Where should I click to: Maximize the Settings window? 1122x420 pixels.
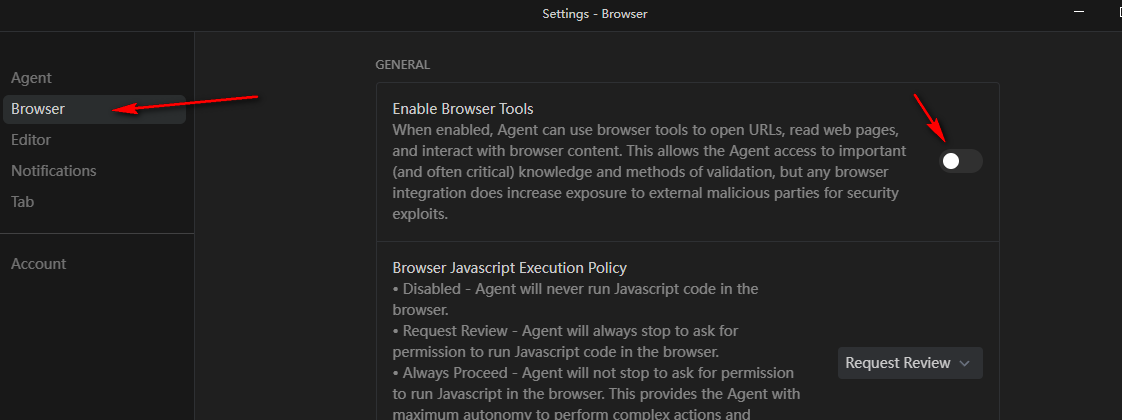1116,11
